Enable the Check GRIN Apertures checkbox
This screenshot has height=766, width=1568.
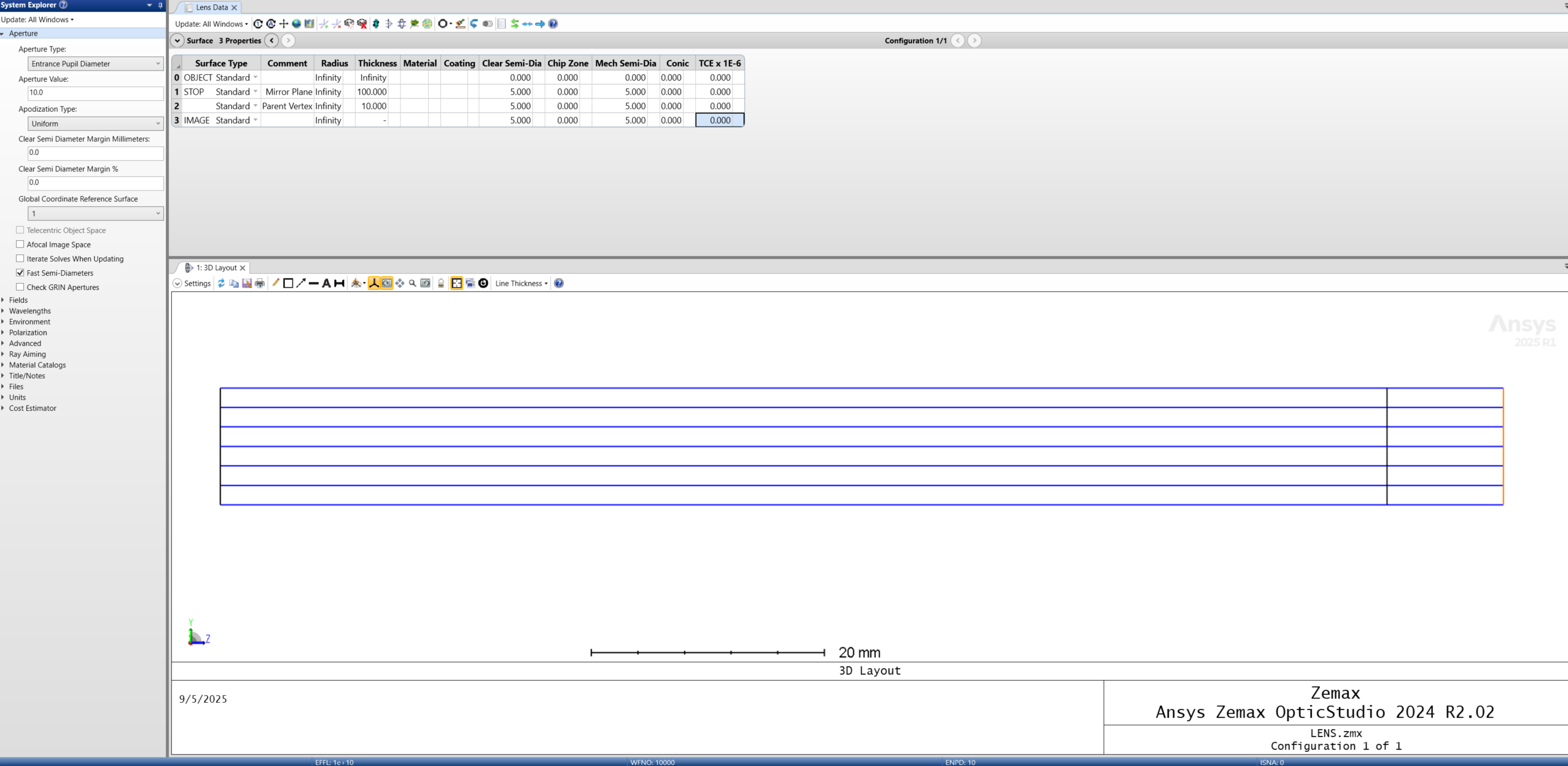(x=20, y=287)
